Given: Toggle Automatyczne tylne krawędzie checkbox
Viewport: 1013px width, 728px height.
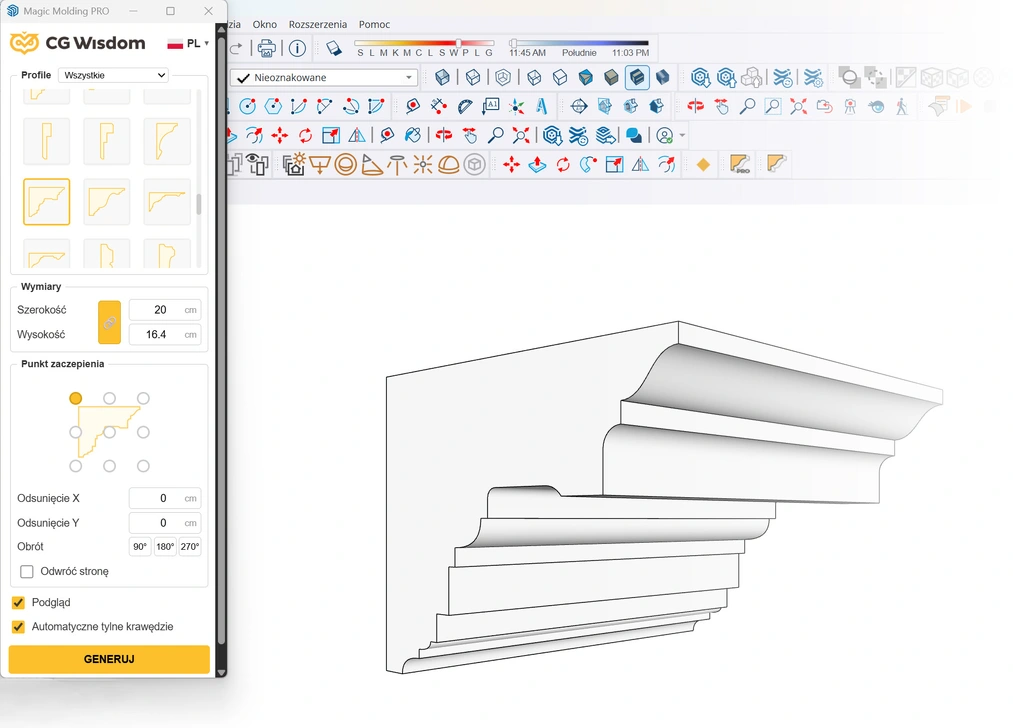Looking at the screenshot, I should 18,627.
